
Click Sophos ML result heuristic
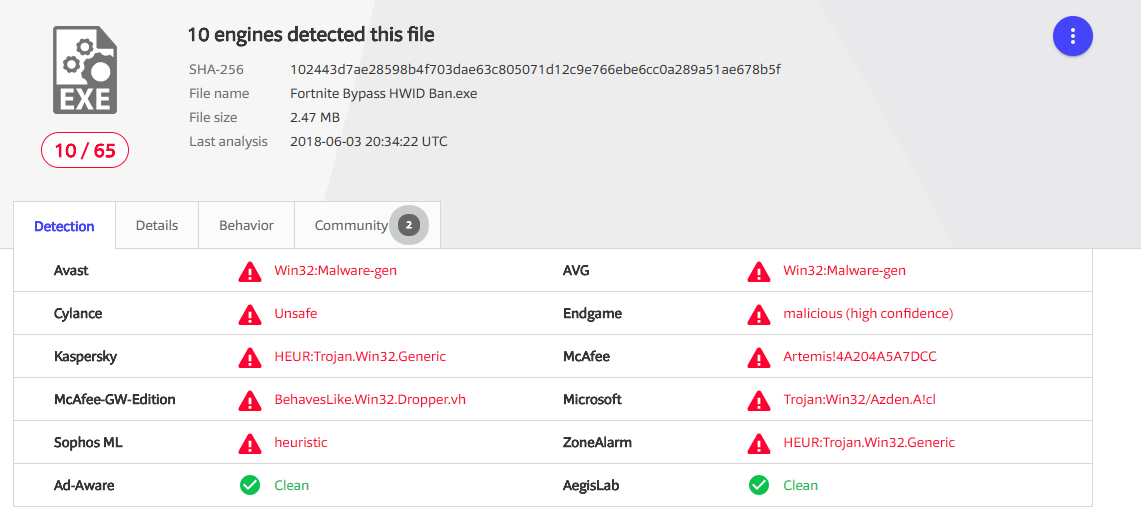[301, 442]
